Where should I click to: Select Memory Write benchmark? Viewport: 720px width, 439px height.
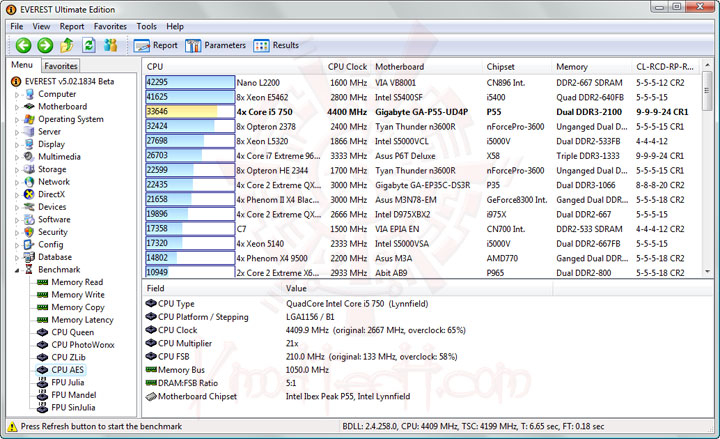78,295
